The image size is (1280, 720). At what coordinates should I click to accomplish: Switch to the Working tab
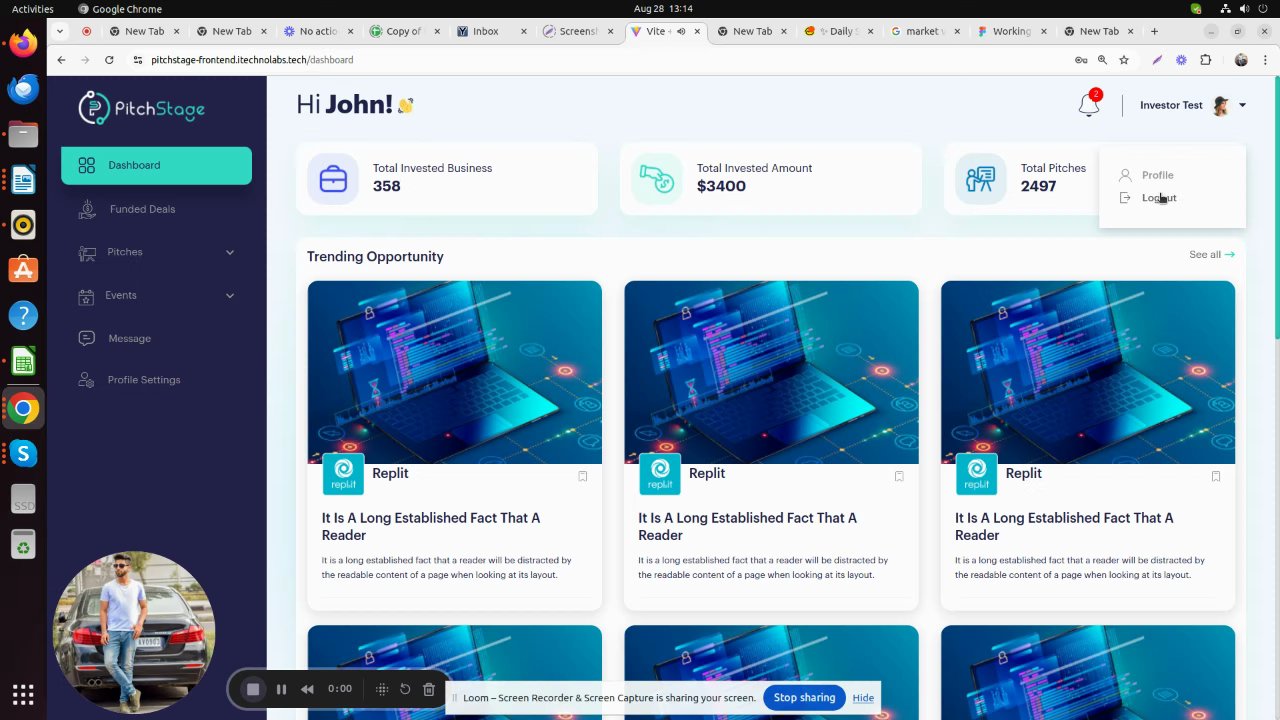(1011, 31)
